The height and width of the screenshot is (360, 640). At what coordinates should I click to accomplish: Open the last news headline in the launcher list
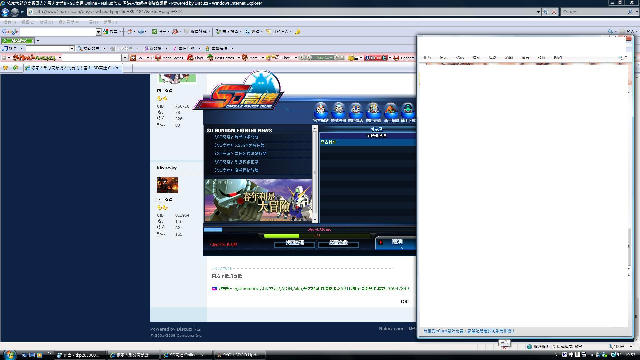pyautogui.click(x=236, y=170)
